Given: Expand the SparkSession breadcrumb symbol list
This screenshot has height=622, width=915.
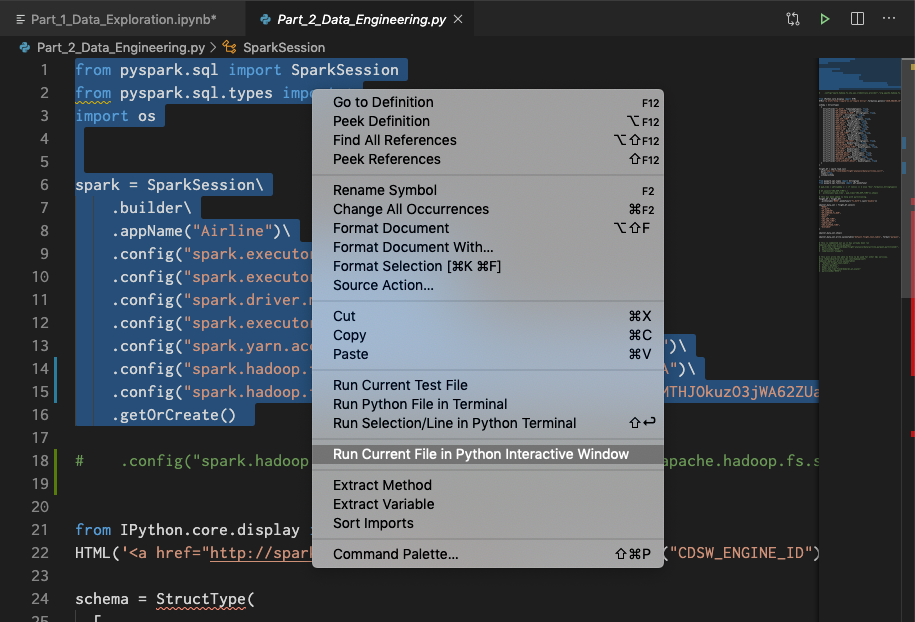Looking at the screenshot, I should point(284,47).
